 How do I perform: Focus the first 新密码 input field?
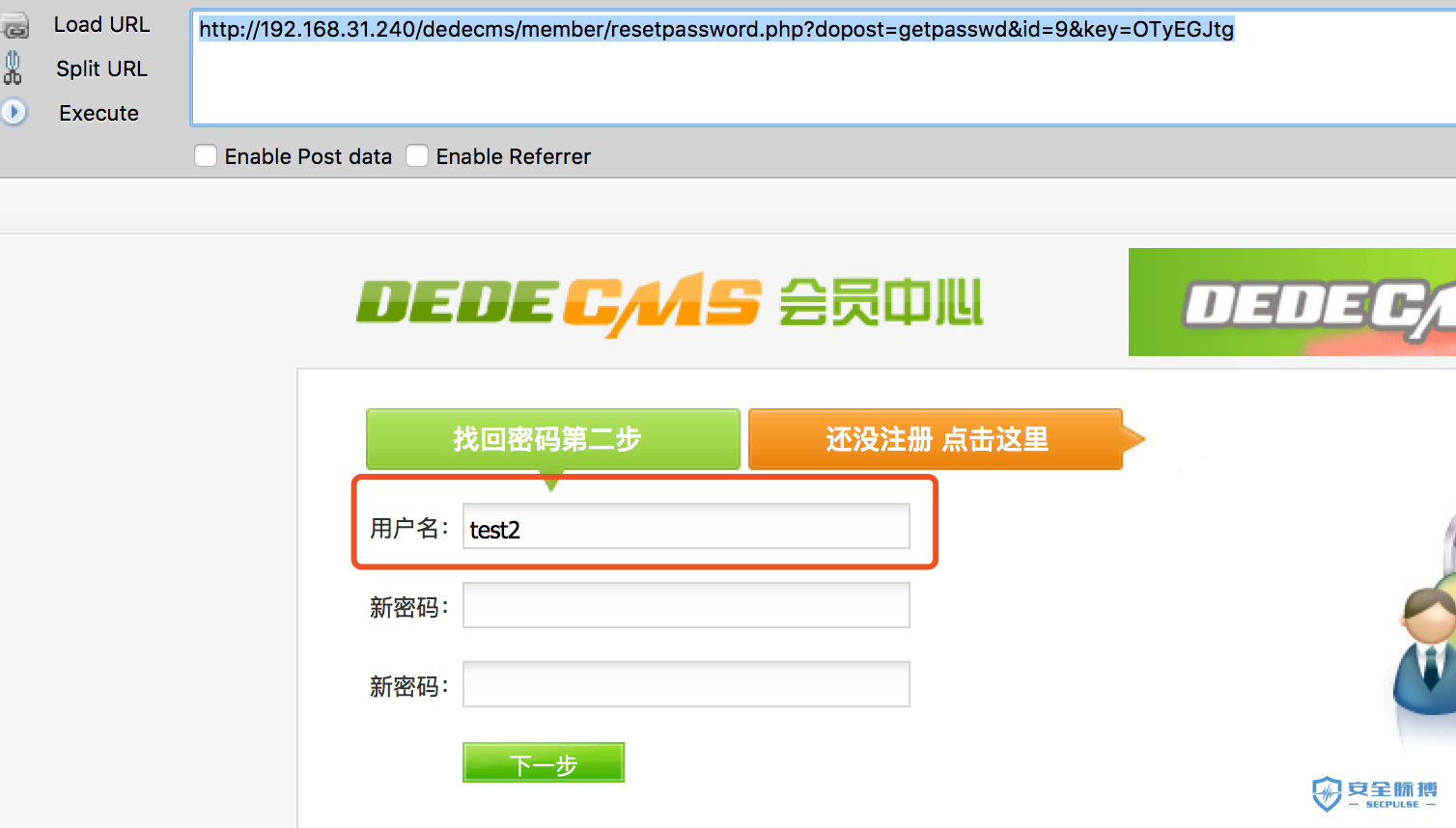point(686,605)
